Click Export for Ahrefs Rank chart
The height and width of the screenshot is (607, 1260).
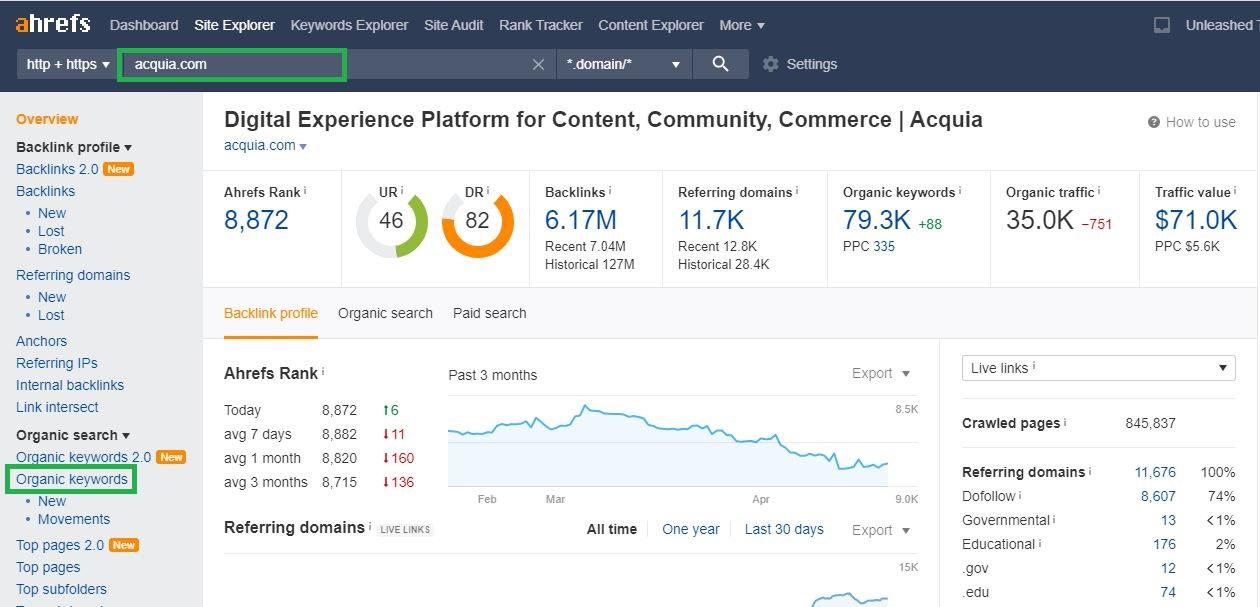tap(880, 373)
